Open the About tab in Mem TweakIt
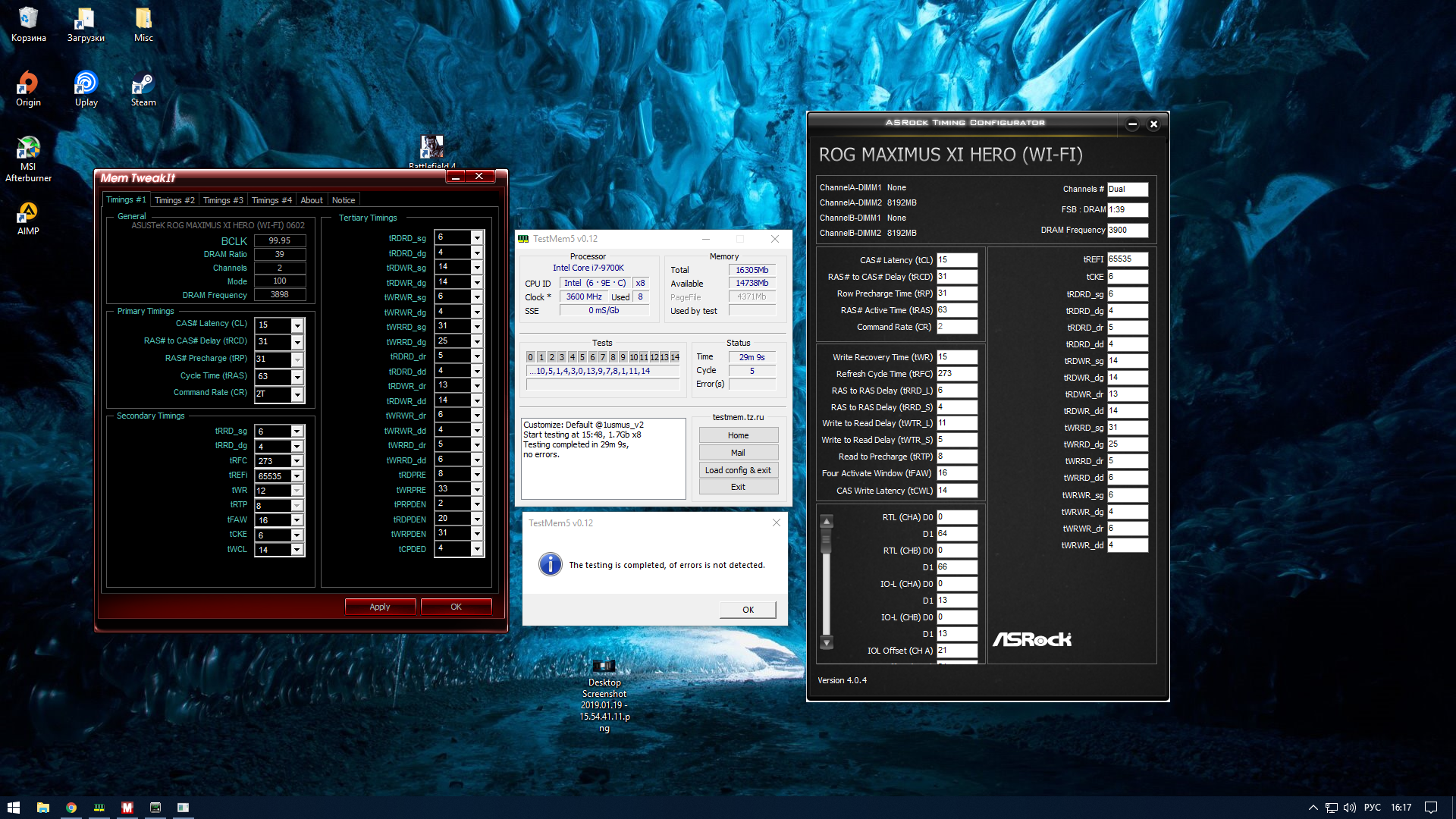Screen dimensions: 1456x819 [311, 200]
